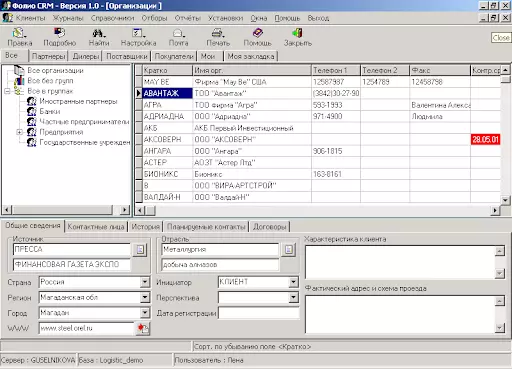Viewport: 512px width, 369px height.
Task: Open the Инициатор dropdown
Action: click(293, 282)
